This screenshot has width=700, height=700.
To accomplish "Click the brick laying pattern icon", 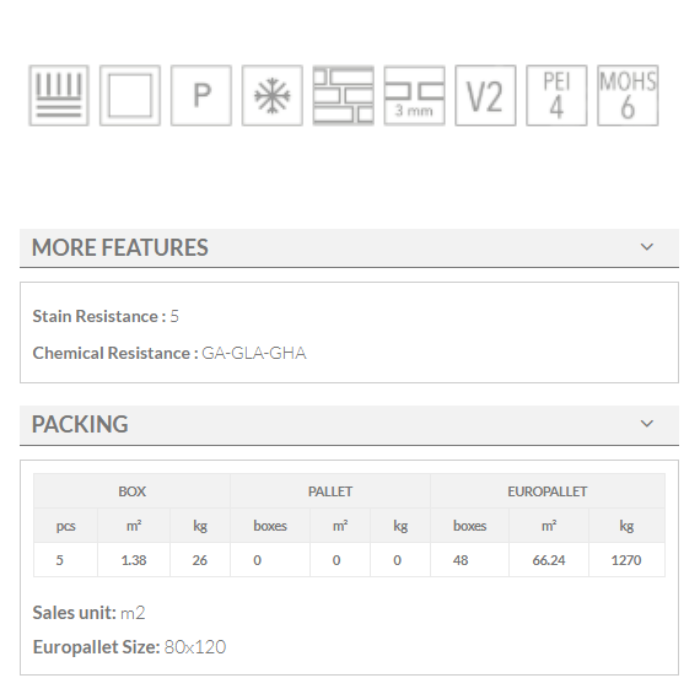I will click(x=343, y=96).
